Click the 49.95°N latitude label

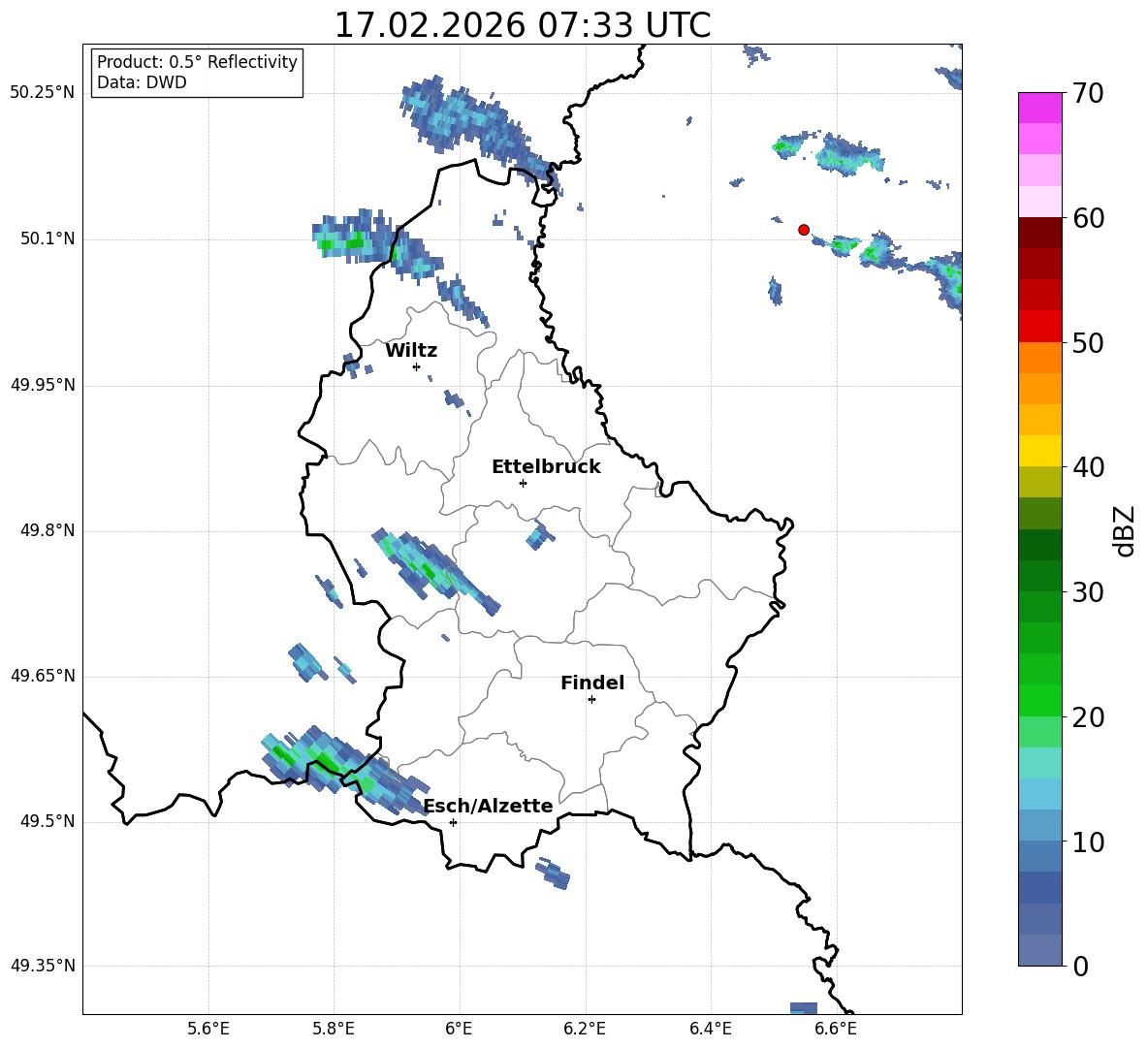coord(42,385)
